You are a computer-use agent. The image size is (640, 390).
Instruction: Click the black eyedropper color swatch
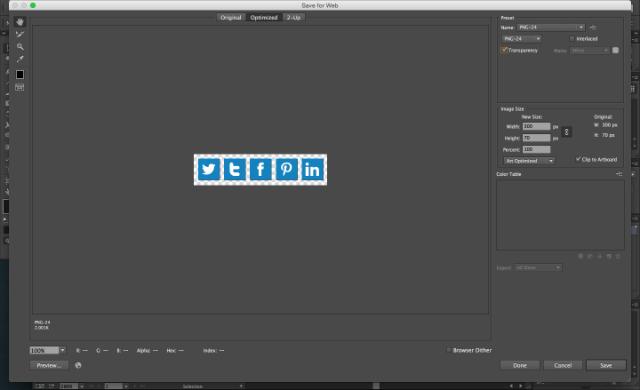point(20,75)
